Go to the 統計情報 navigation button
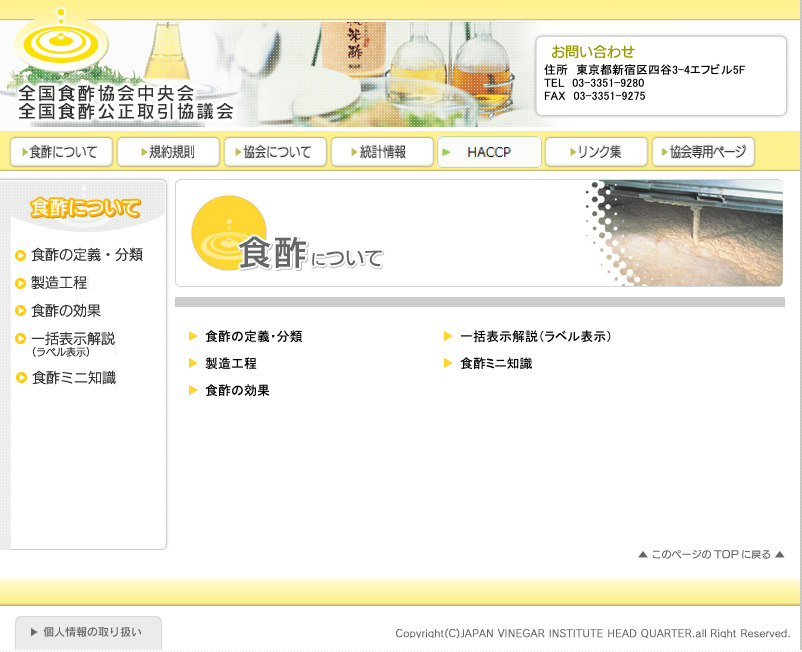The height and width of the screenshot is (652, 802). 382,152
